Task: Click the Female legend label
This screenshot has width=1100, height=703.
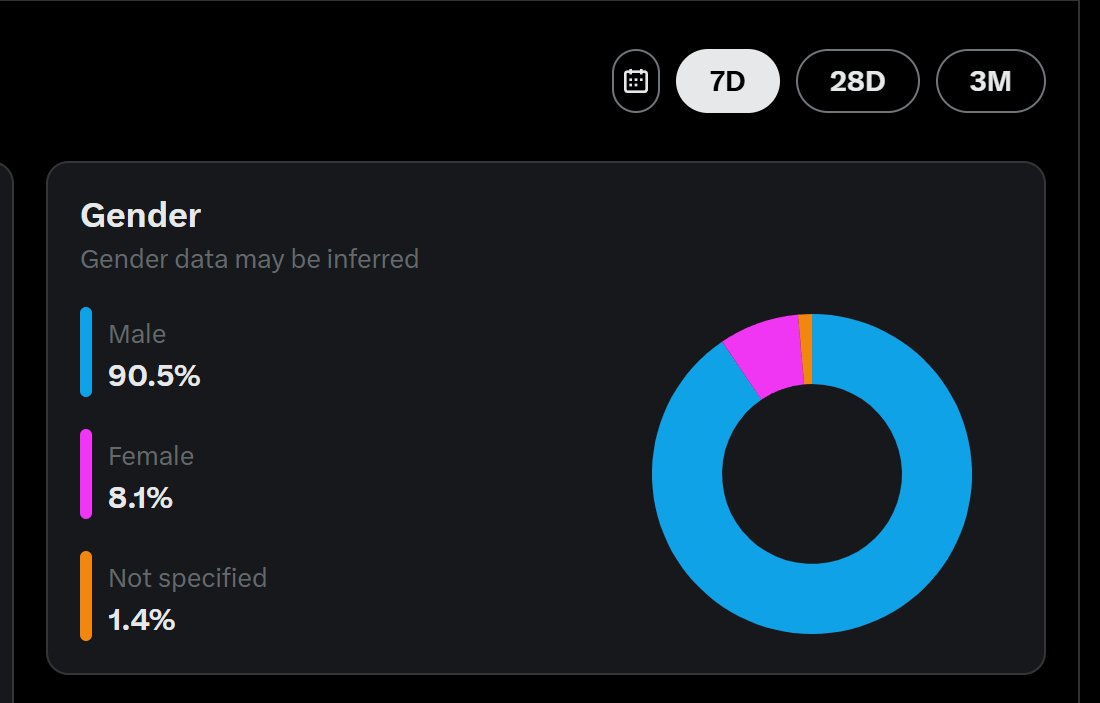Action: [x=151, y=456]
